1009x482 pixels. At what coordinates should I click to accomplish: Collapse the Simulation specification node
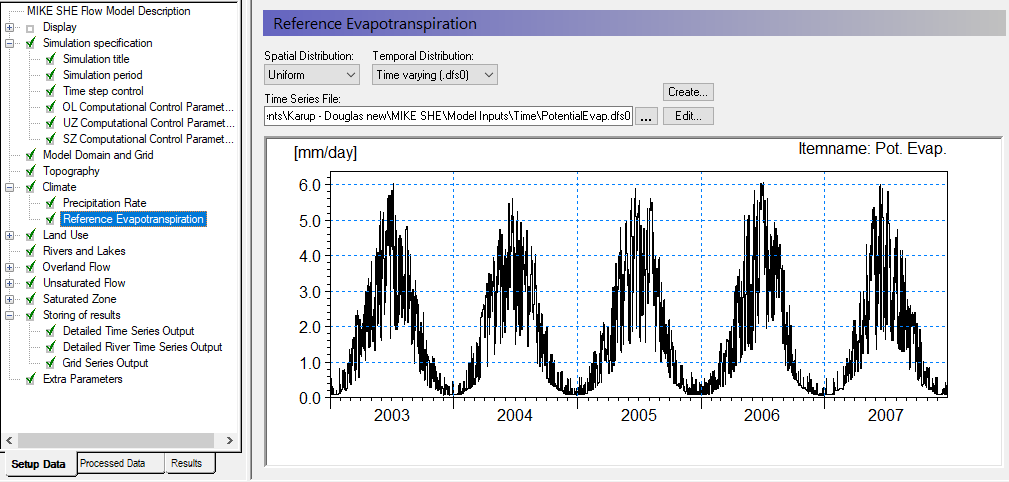coord(9,43)
